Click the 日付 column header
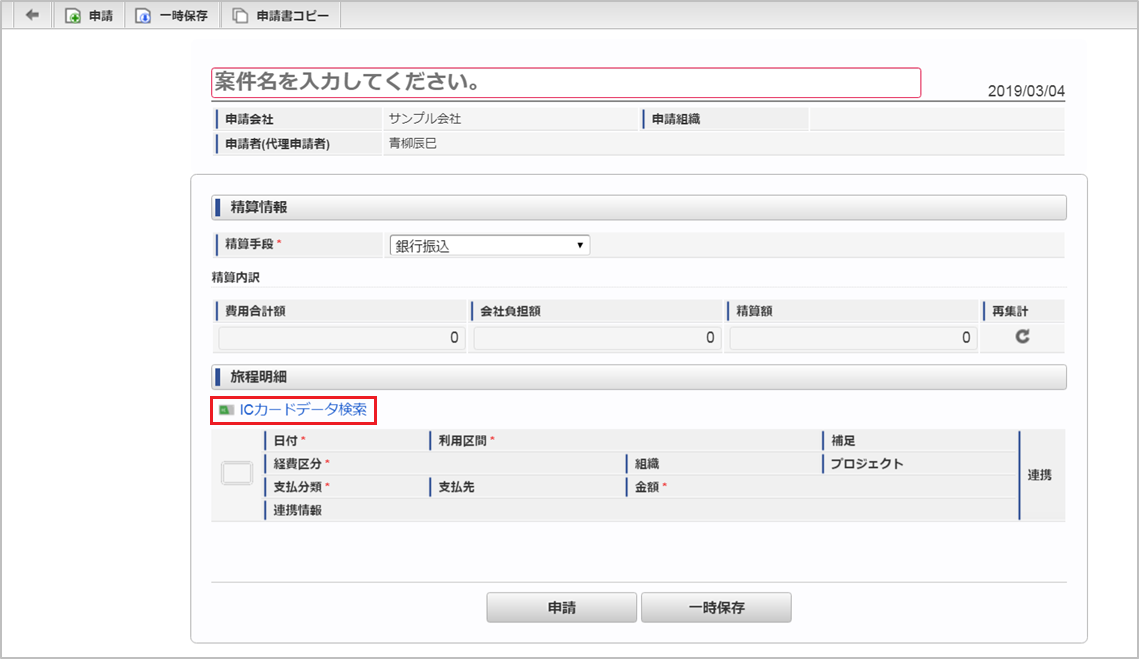The image size is (1139, 659). click(285, 440)
